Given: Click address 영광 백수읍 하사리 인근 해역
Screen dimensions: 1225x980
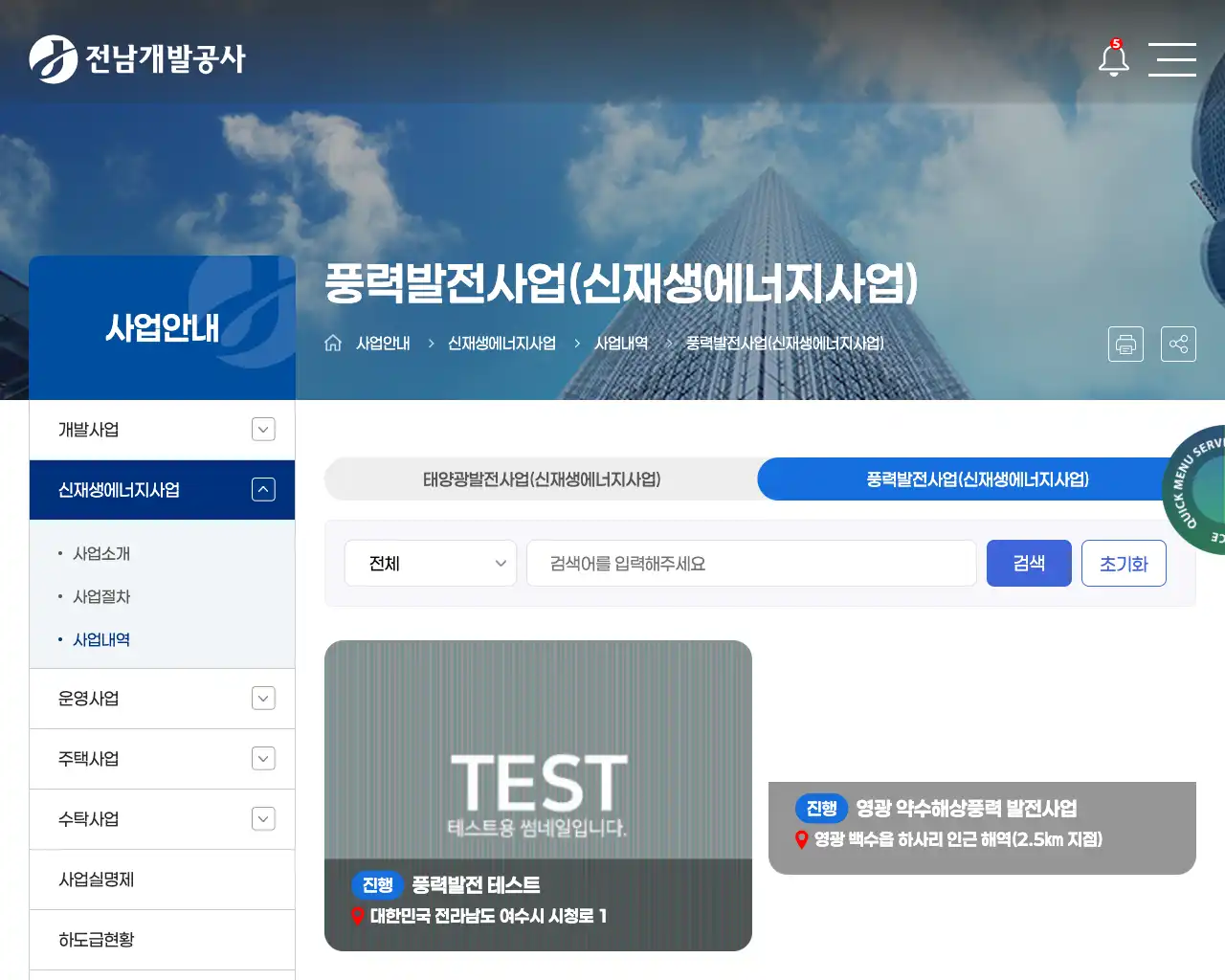Looking at the screenshot, I should tap(958, 839).
